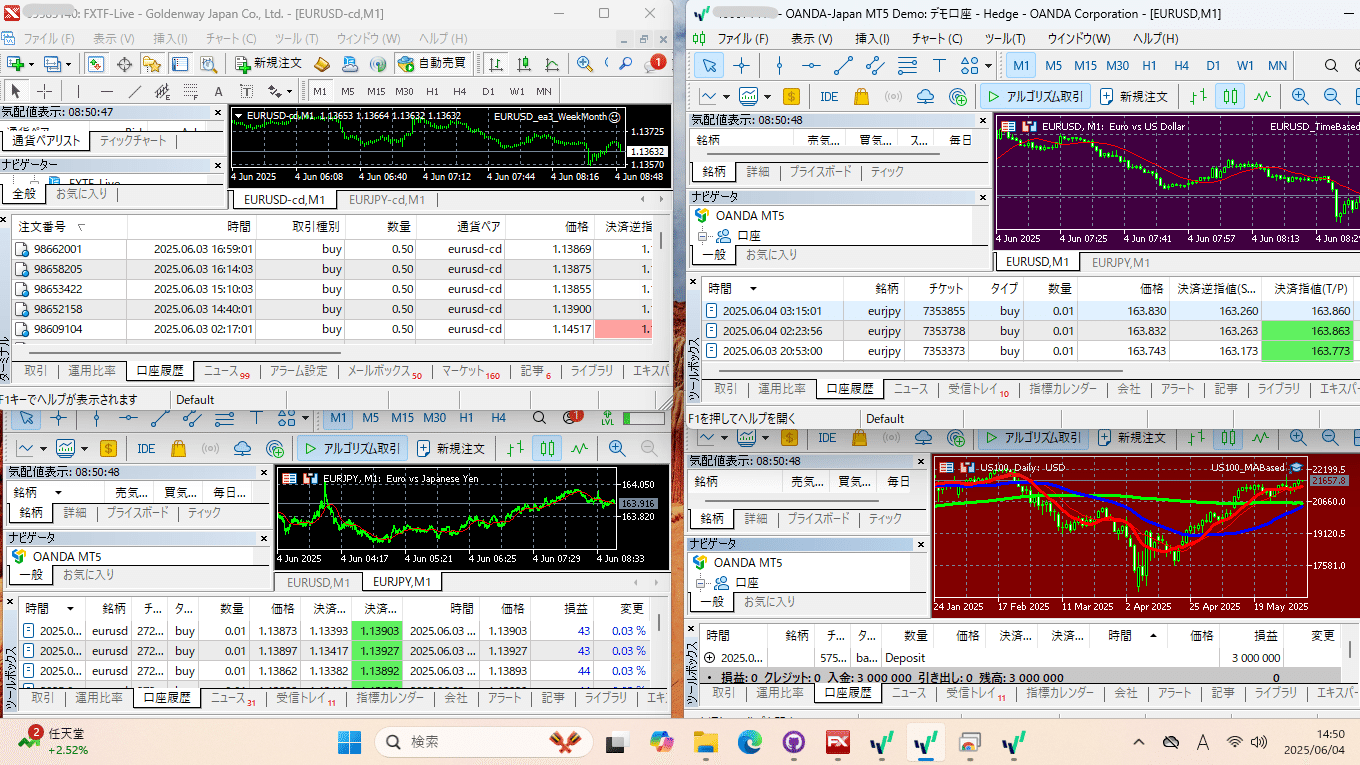Select M15 timeframe in OANDA EURUSD window
Image resolution: width=1360 pixels, height=765 pixels.
[1085, 66]
